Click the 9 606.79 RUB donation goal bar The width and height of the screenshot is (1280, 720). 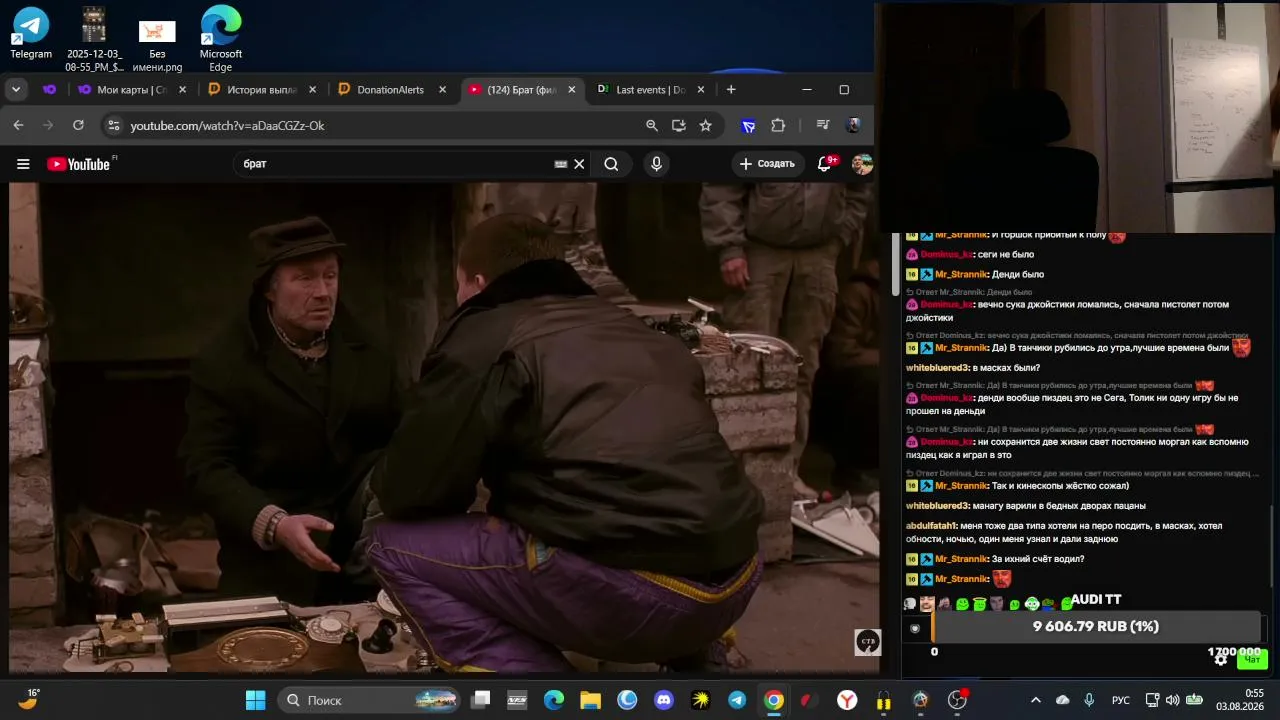1096,627
